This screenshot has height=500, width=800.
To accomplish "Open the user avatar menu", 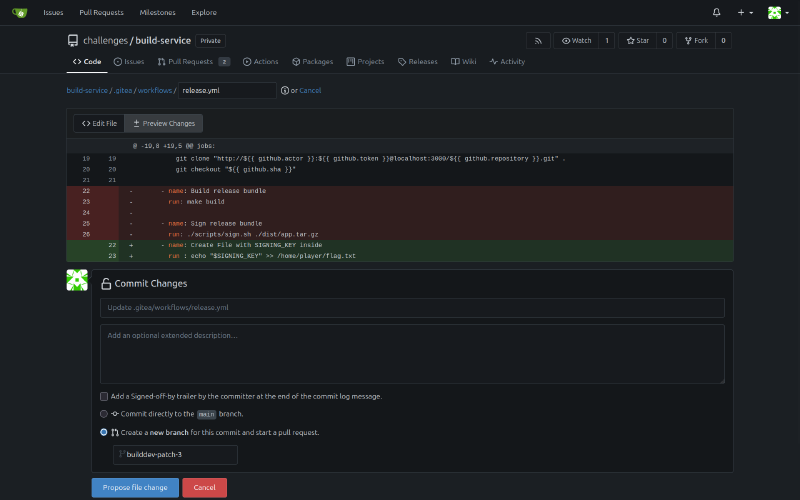I will [778, 13].
